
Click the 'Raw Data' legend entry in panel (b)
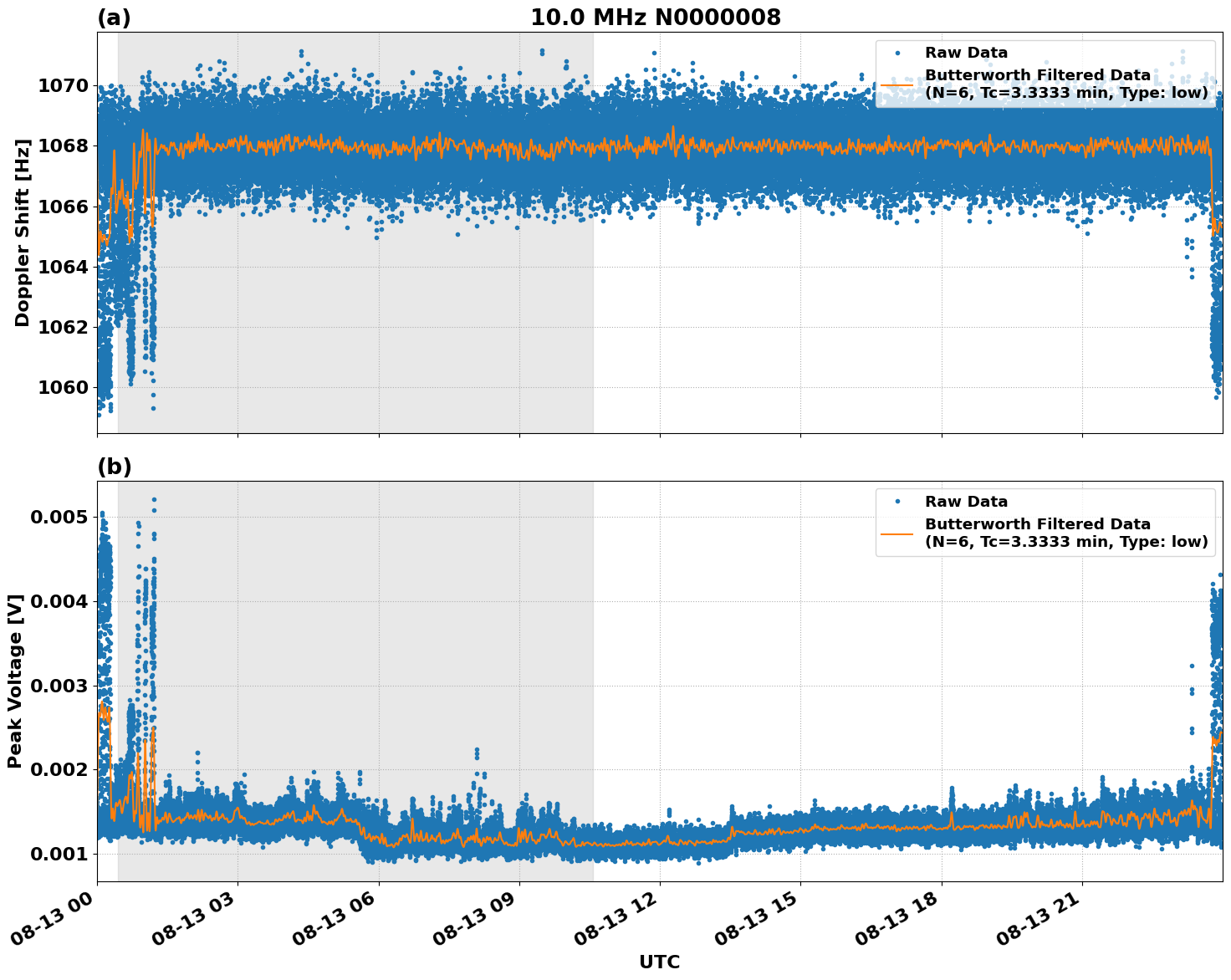click(966, 502)
